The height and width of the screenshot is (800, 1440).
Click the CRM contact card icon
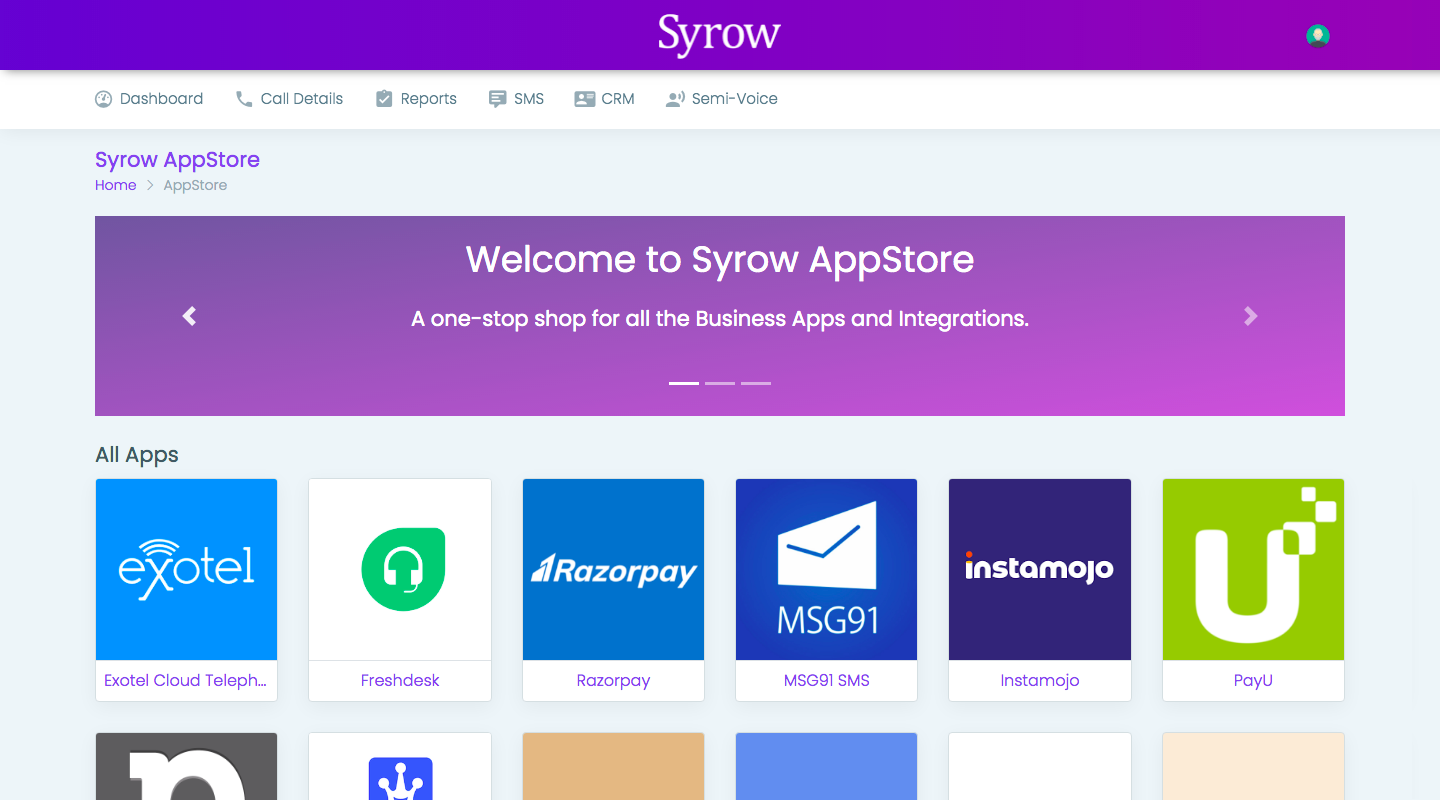(585, 99)
